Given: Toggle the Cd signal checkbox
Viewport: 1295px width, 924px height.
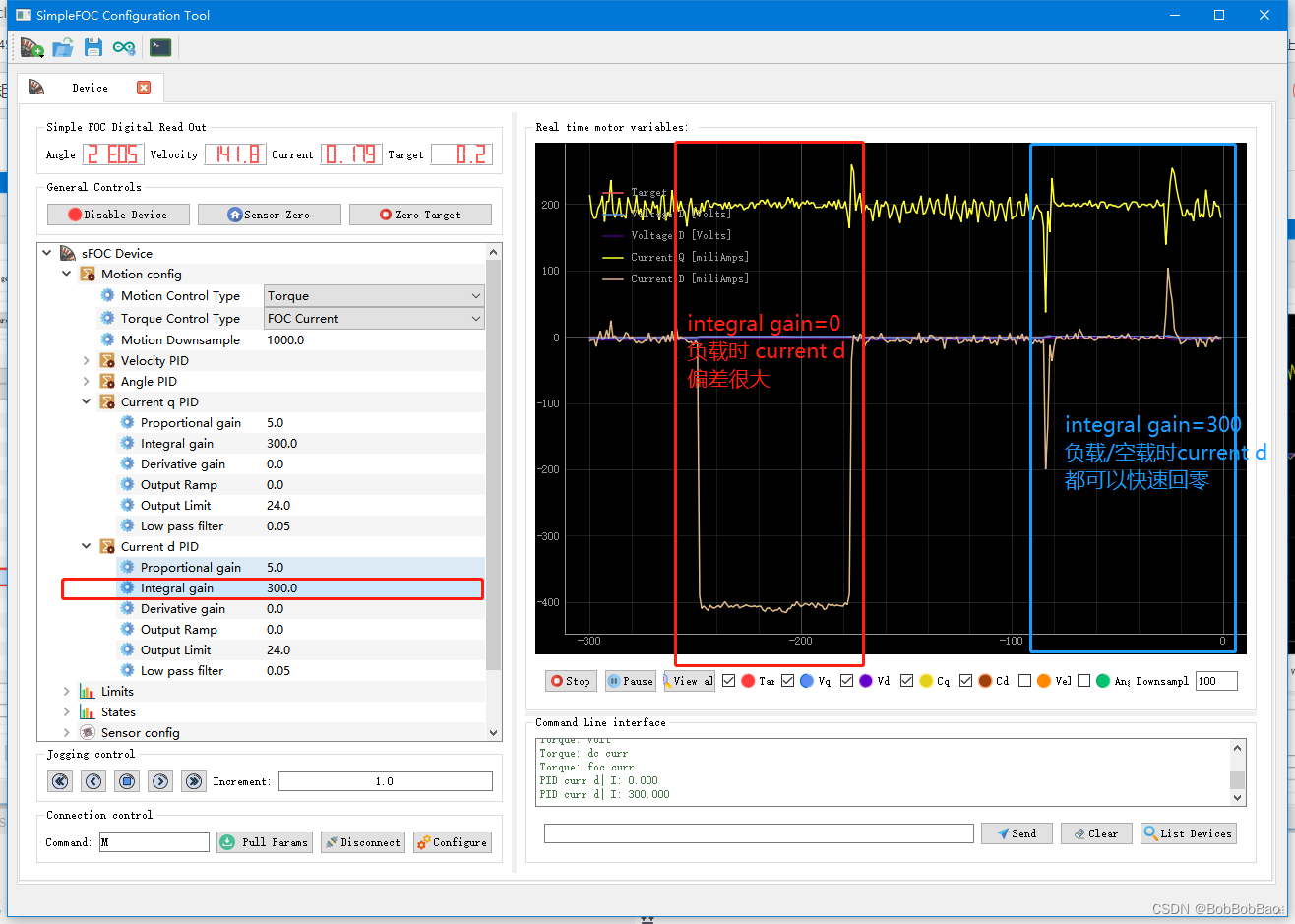Looking at the screenshot, I should [x=966, y=680].
